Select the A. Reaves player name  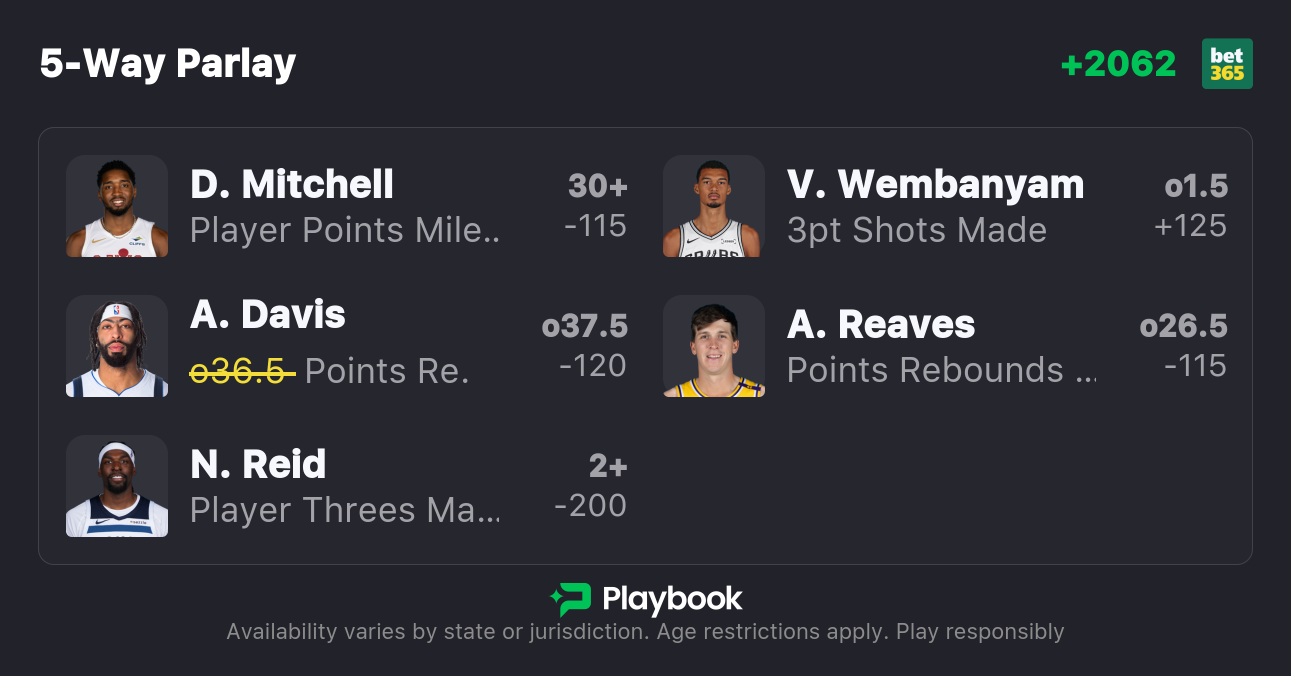(x=881, y=325)
